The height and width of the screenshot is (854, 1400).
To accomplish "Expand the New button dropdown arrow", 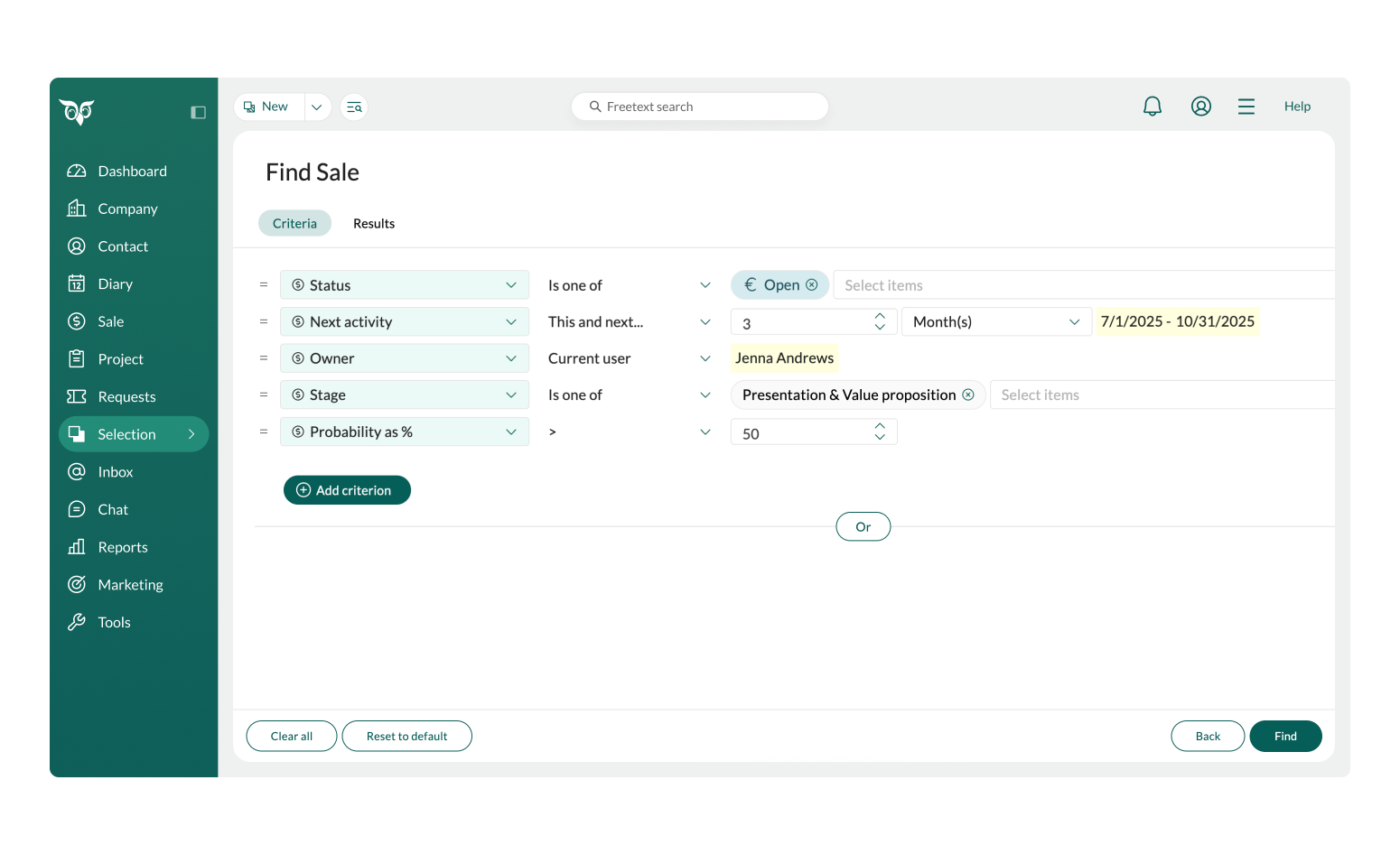I will 316,107.
